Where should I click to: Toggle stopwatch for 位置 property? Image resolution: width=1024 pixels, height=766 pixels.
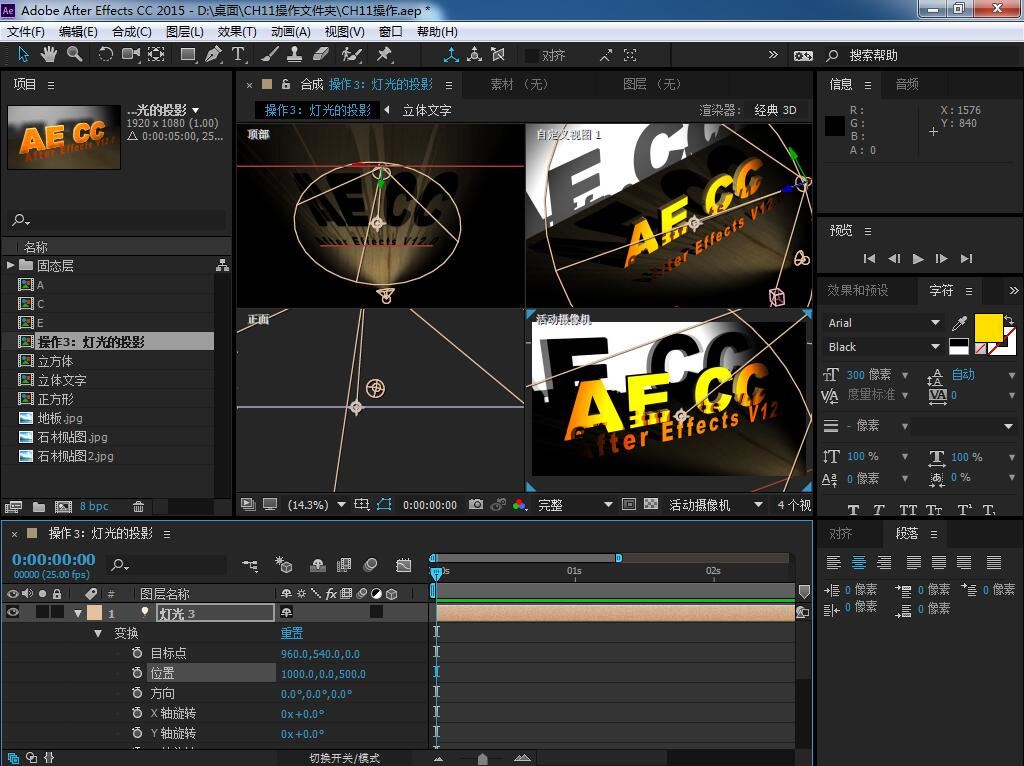click(x=137, y=673)
